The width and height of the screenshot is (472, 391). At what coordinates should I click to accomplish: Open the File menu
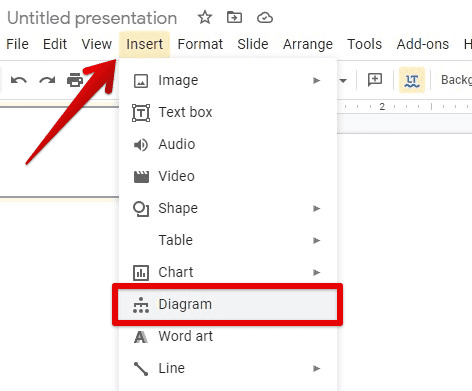[17, 44]
